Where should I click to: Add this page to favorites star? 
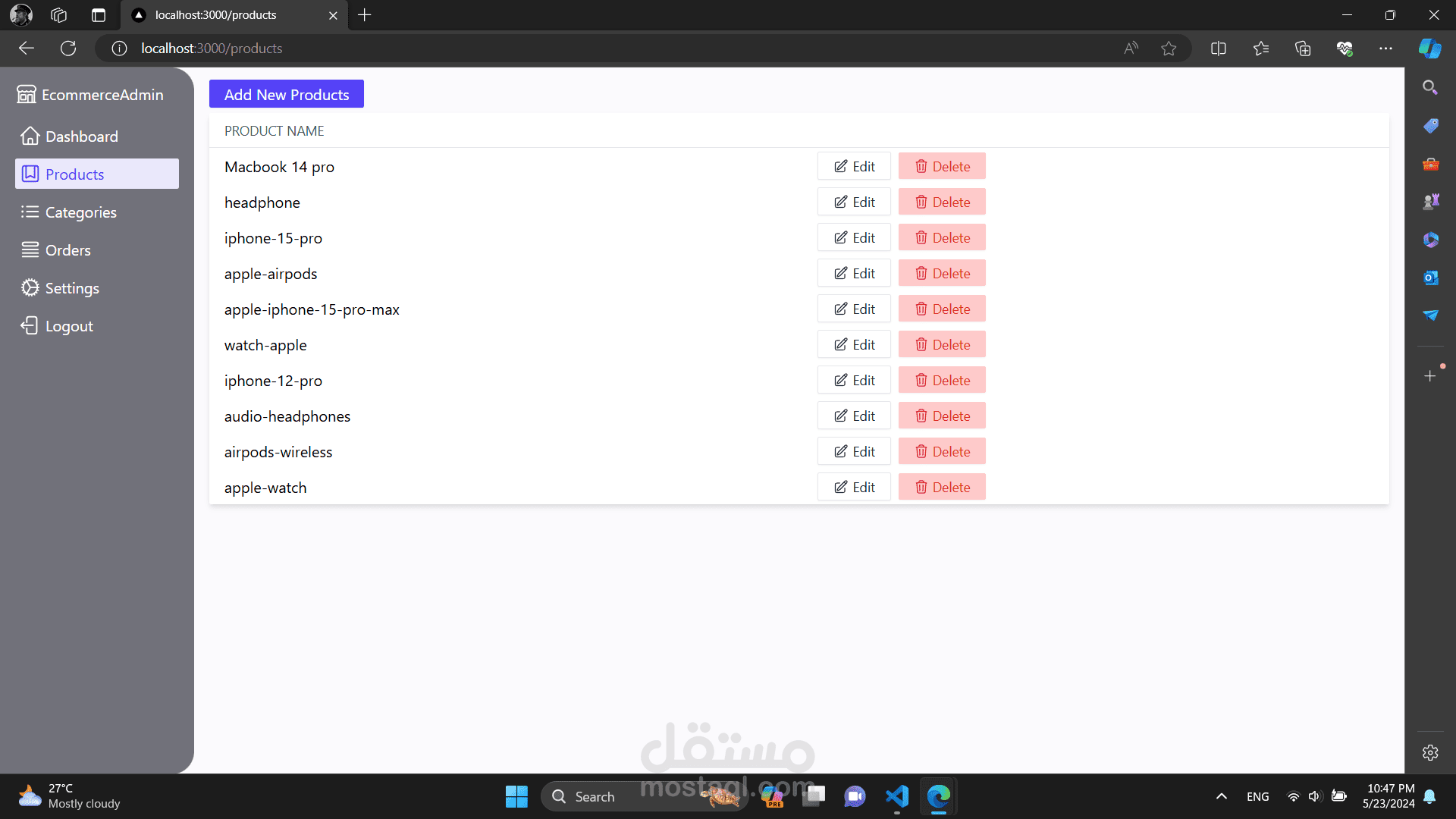click(x=1169, y=49)
